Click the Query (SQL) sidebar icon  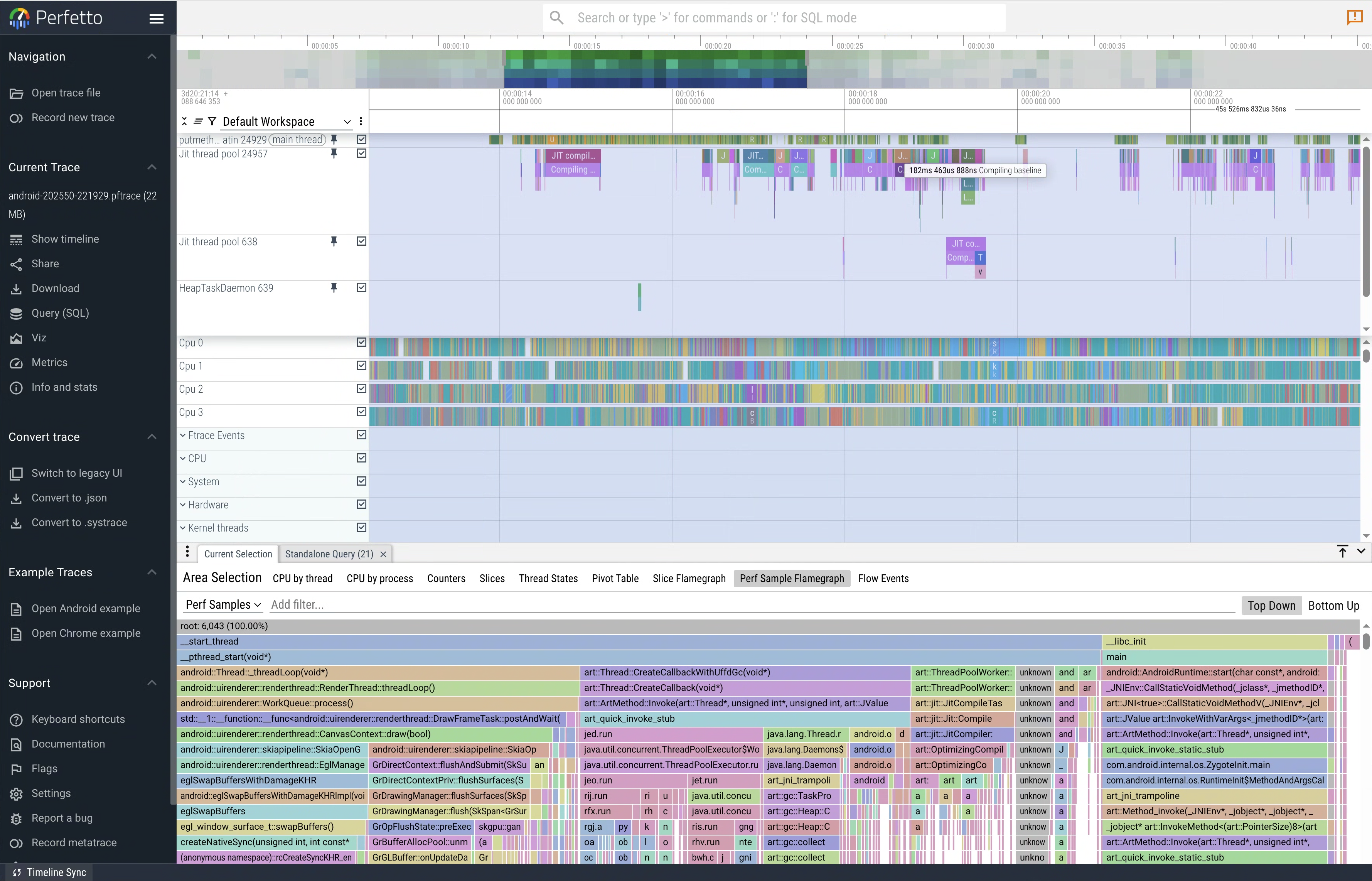tap(16, 313)
